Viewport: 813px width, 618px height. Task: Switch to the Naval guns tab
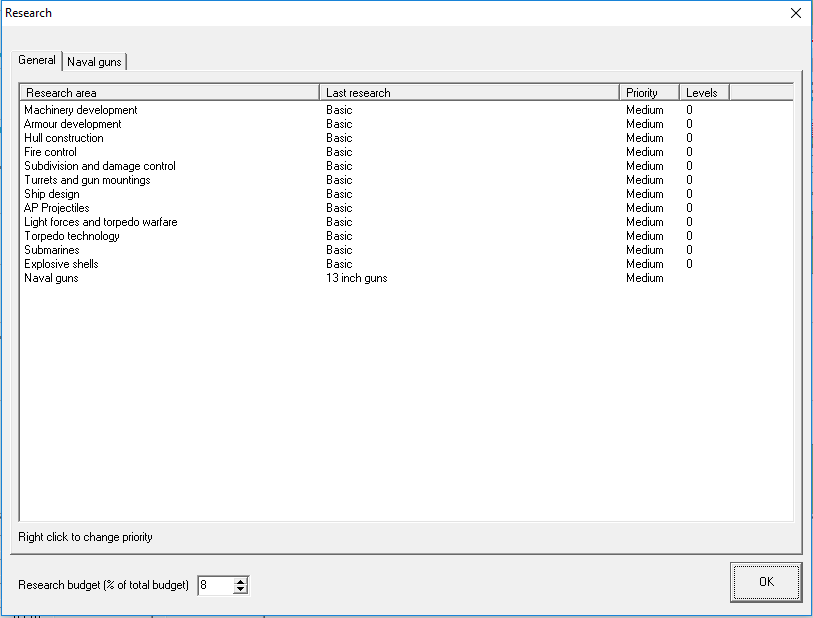pos(95,62)
